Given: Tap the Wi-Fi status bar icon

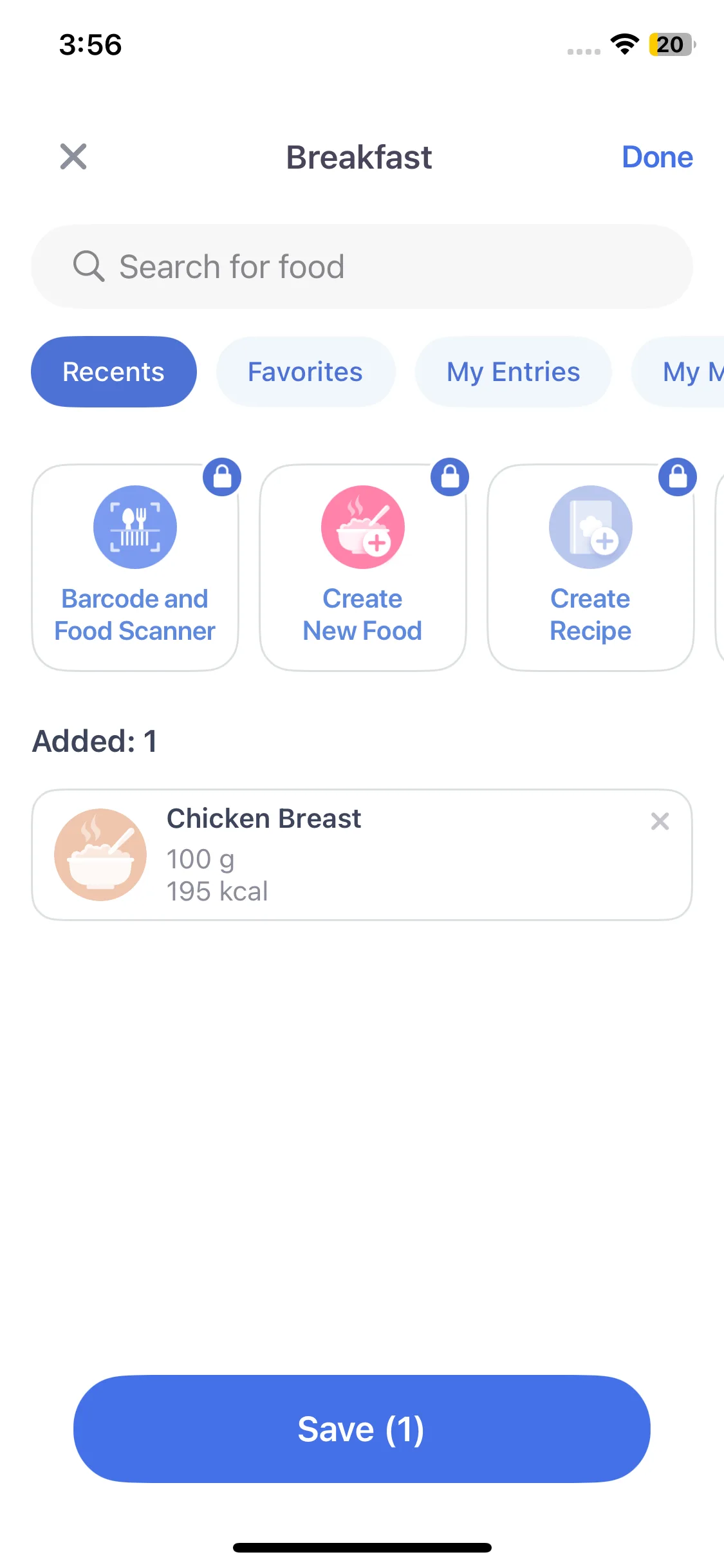Looking at the screenshot, I should [x=624, y=44].
